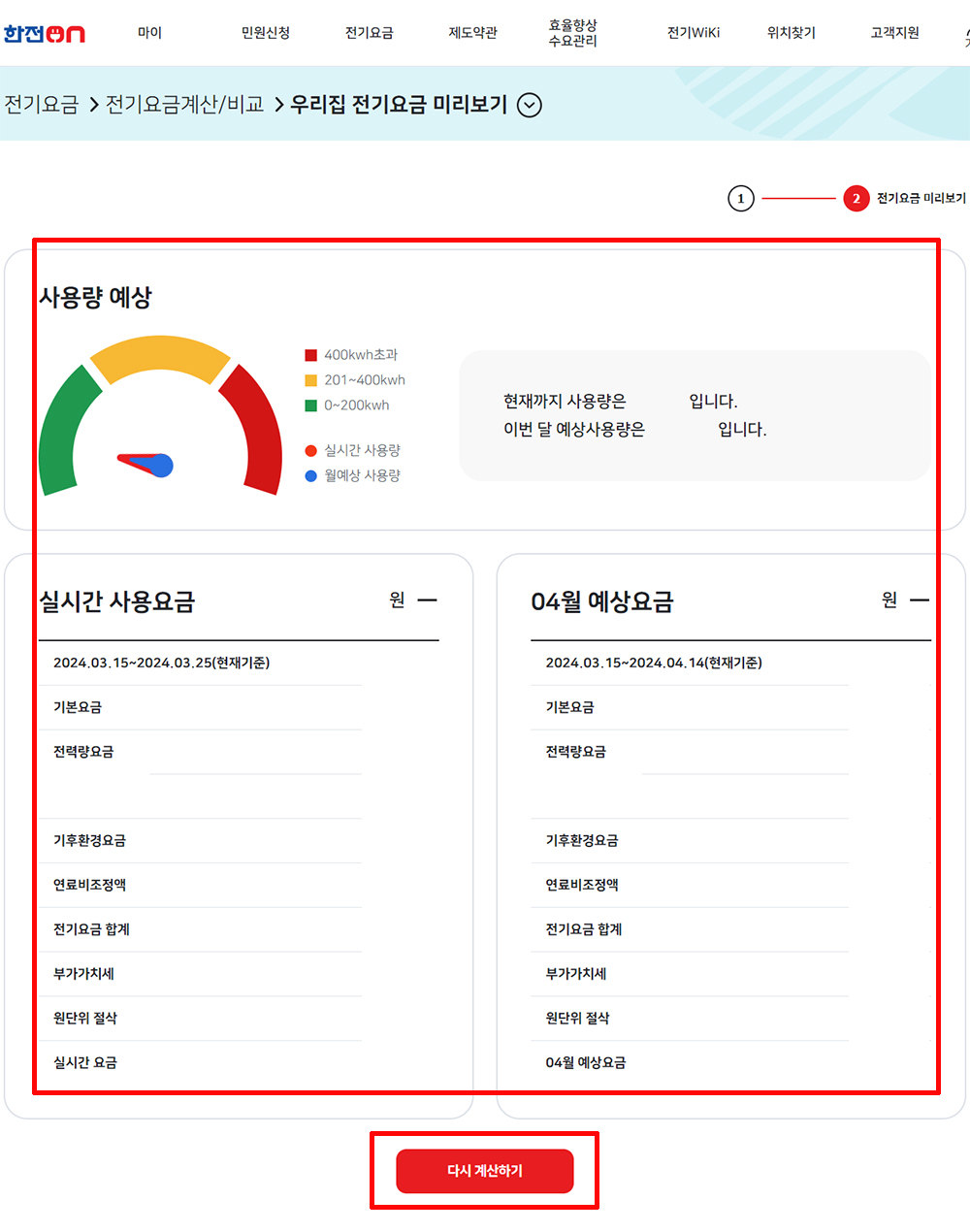This screenshot has width=970, height=1232.
Task: Click the green 0~200kwh legend swatch
Action: pos(311,405)
